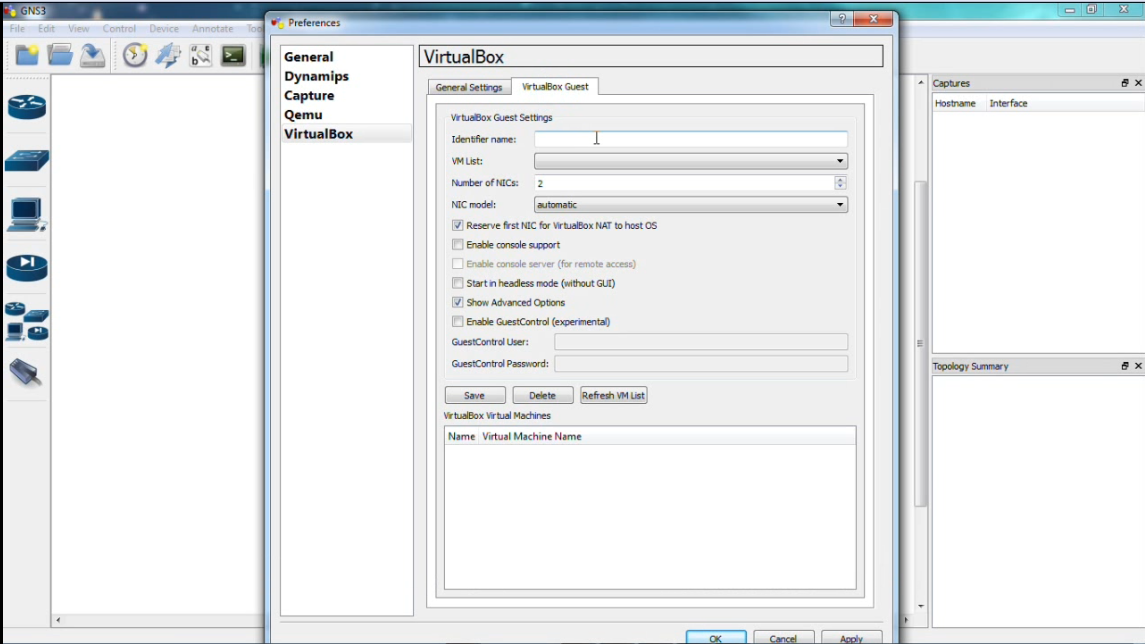Image resolution: width=1145 pixels, height=644 pixels.
Task: Click the Interface column in Captures panel
Action: [x=1008, y=104]
